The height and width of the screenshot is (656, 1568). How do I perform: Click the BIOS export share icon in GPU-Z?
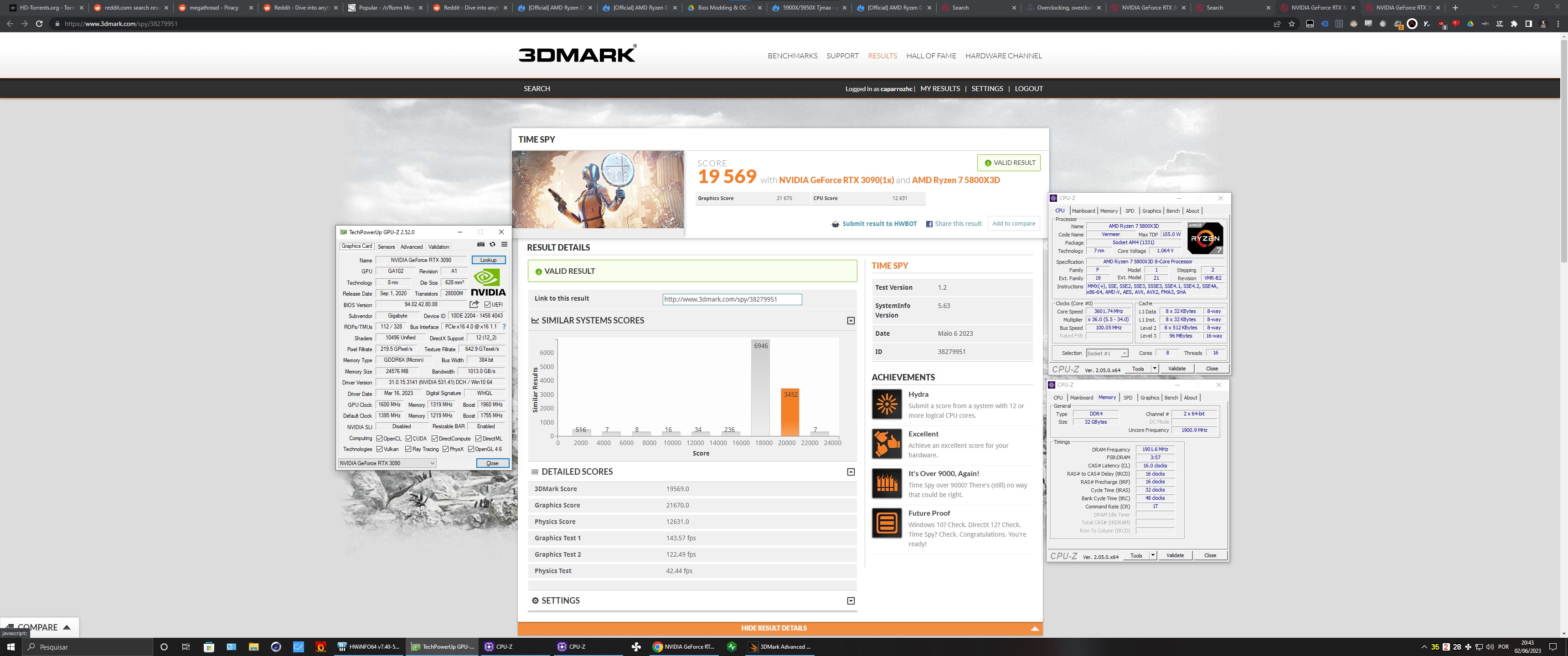pos(474,304)
